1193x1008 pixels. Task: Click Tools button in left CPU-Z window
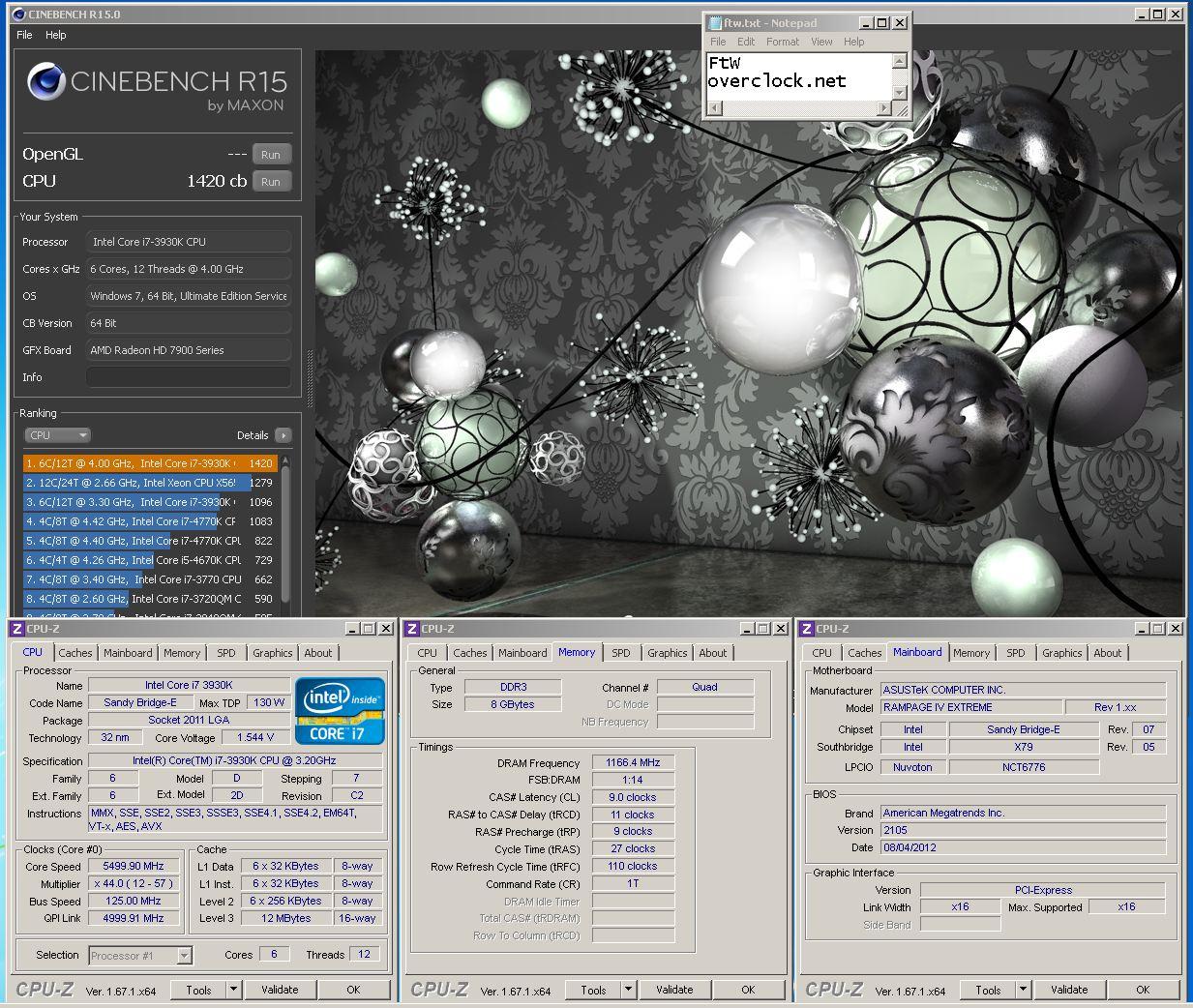(x=198, y=990)
